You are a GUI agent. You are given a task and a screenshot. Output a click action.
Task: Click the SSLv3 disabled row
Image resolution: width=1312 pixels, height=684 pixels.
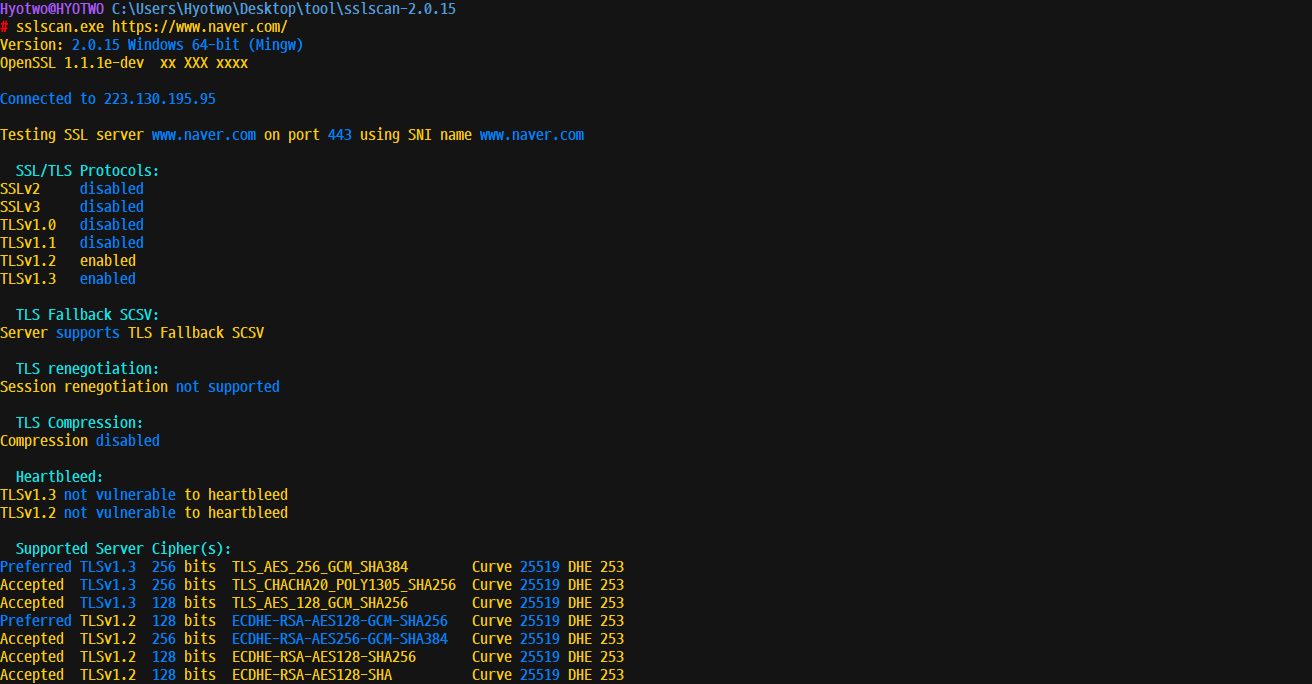[72, 207]
